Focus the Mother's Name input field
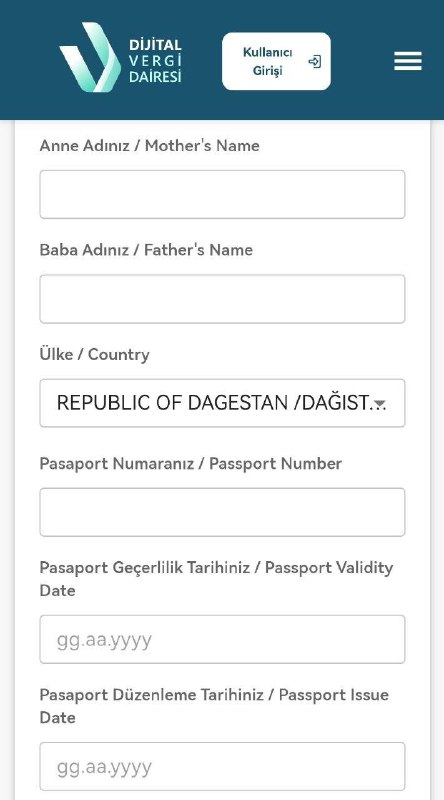The width and height of the screenshot is (444, 800). click(x=222, y=194)
